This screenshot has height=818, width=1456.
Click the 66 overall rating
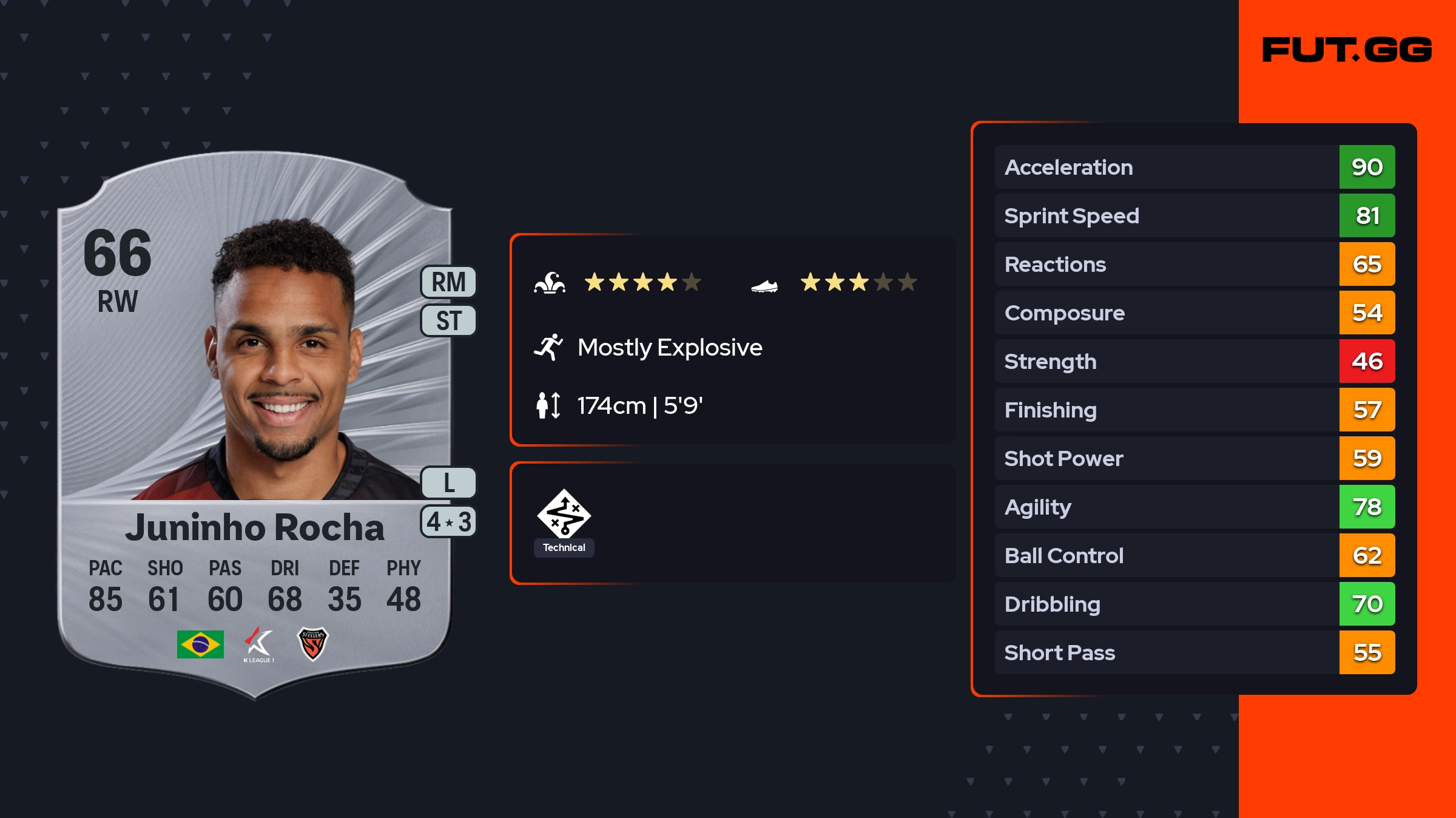tap(118, 252)
